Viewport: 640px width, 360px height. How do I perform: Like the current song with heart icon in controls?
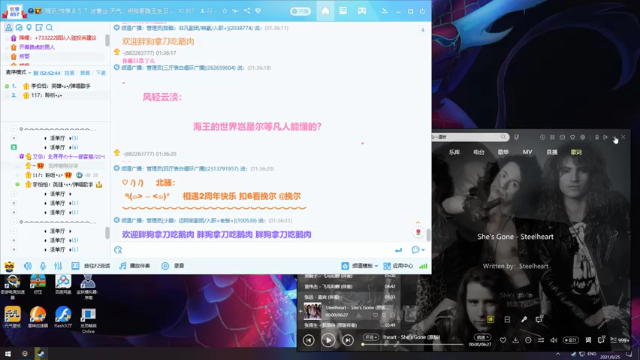tap(503, 340)
